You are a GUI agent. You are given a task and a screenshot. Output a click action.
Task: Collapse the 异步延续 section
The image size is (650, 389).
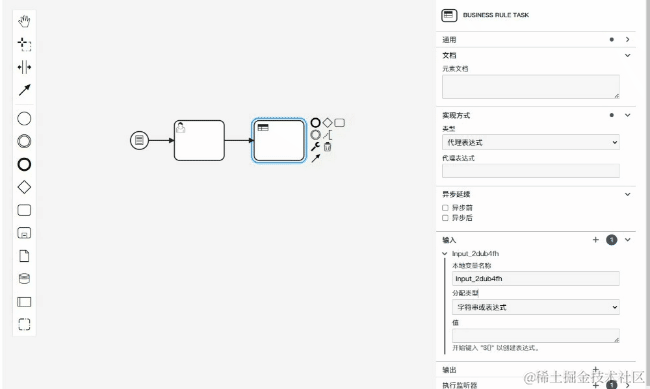tap(627, 194)
